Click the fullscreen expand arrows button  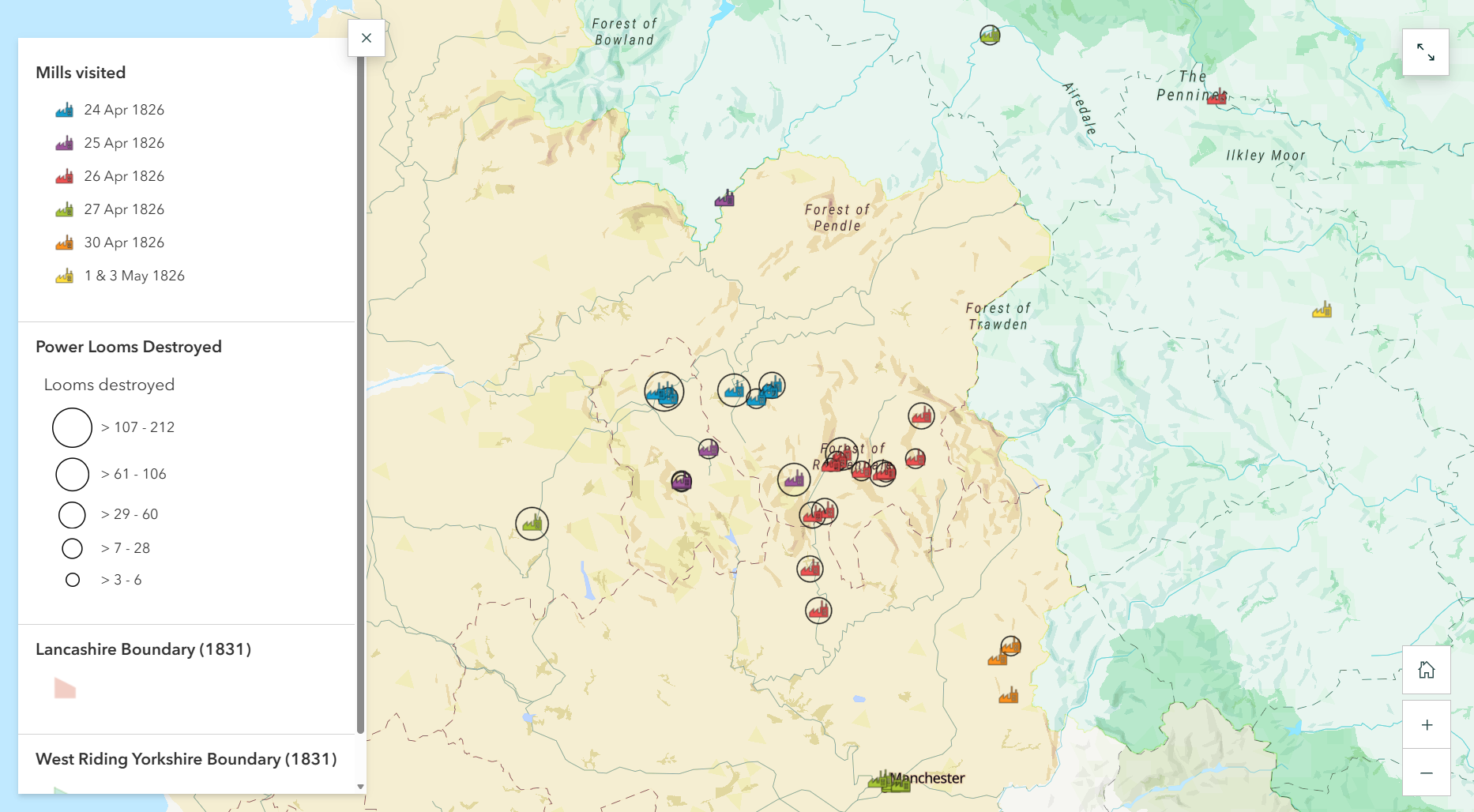(x=1426, y=52)
